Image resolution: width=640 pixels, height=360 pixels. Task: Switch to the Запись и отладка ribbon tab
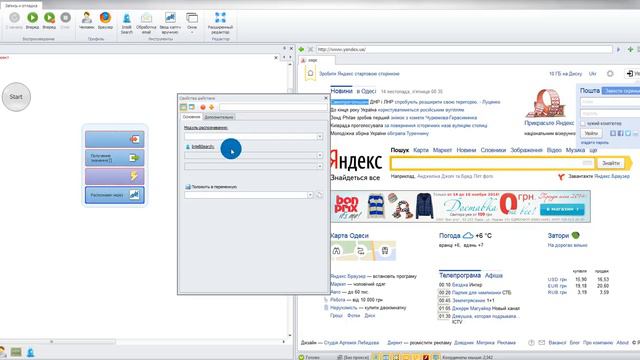pos(21,6)
